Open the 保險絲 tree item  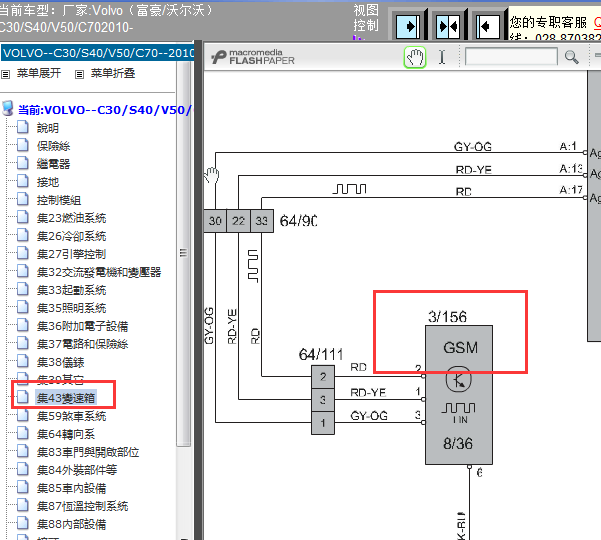(x=53, y=146)
